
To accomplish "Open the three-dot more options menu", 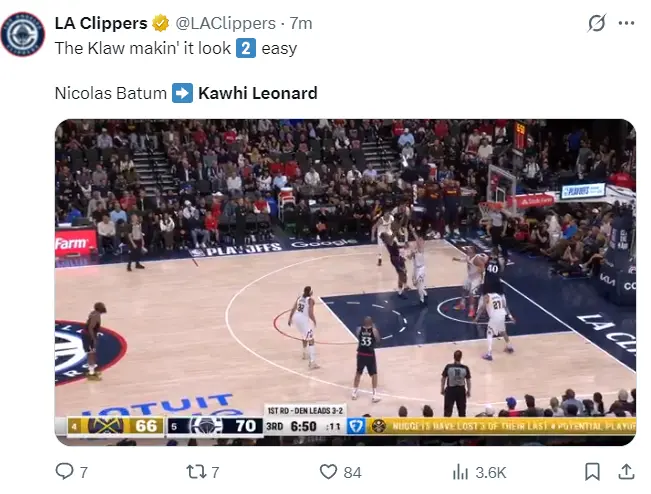I will click(x=626, y=23).
